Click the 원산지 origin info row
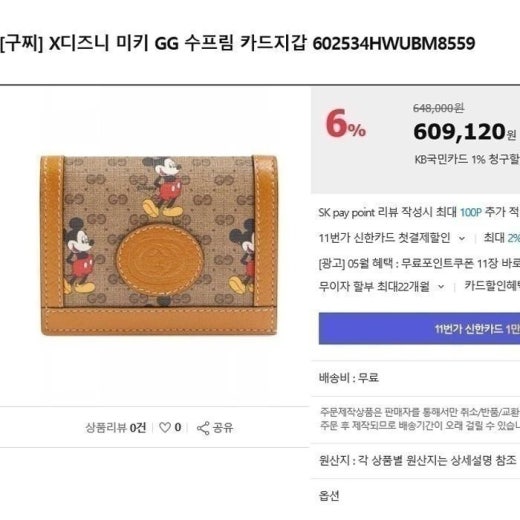Image resolution: width=520 pixels, height=520 pixels. point(418,461)
